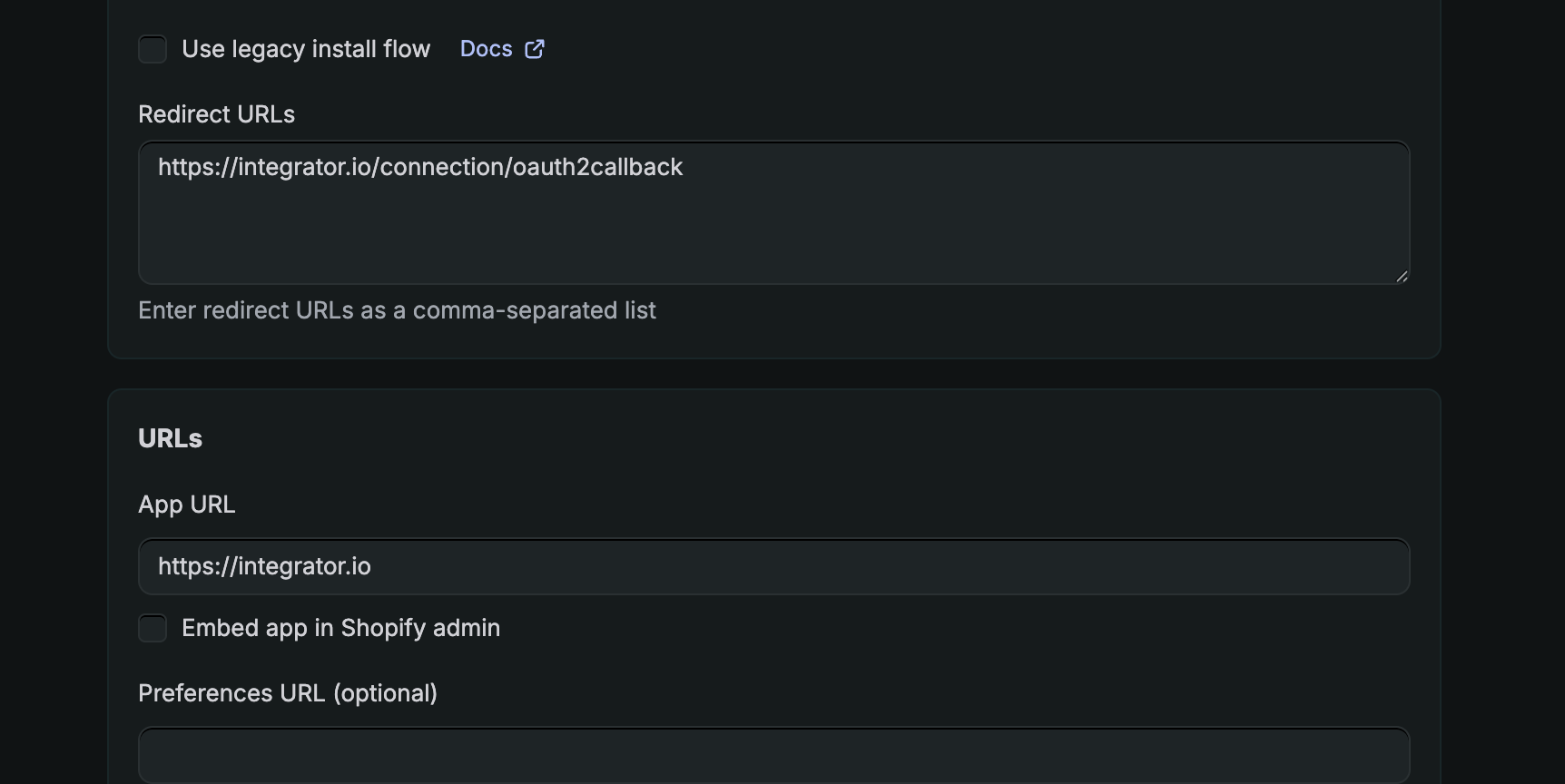The width and height of the screenshot is (1565, 784).
Task: Click the App URL field label
Action: (186, 505)
